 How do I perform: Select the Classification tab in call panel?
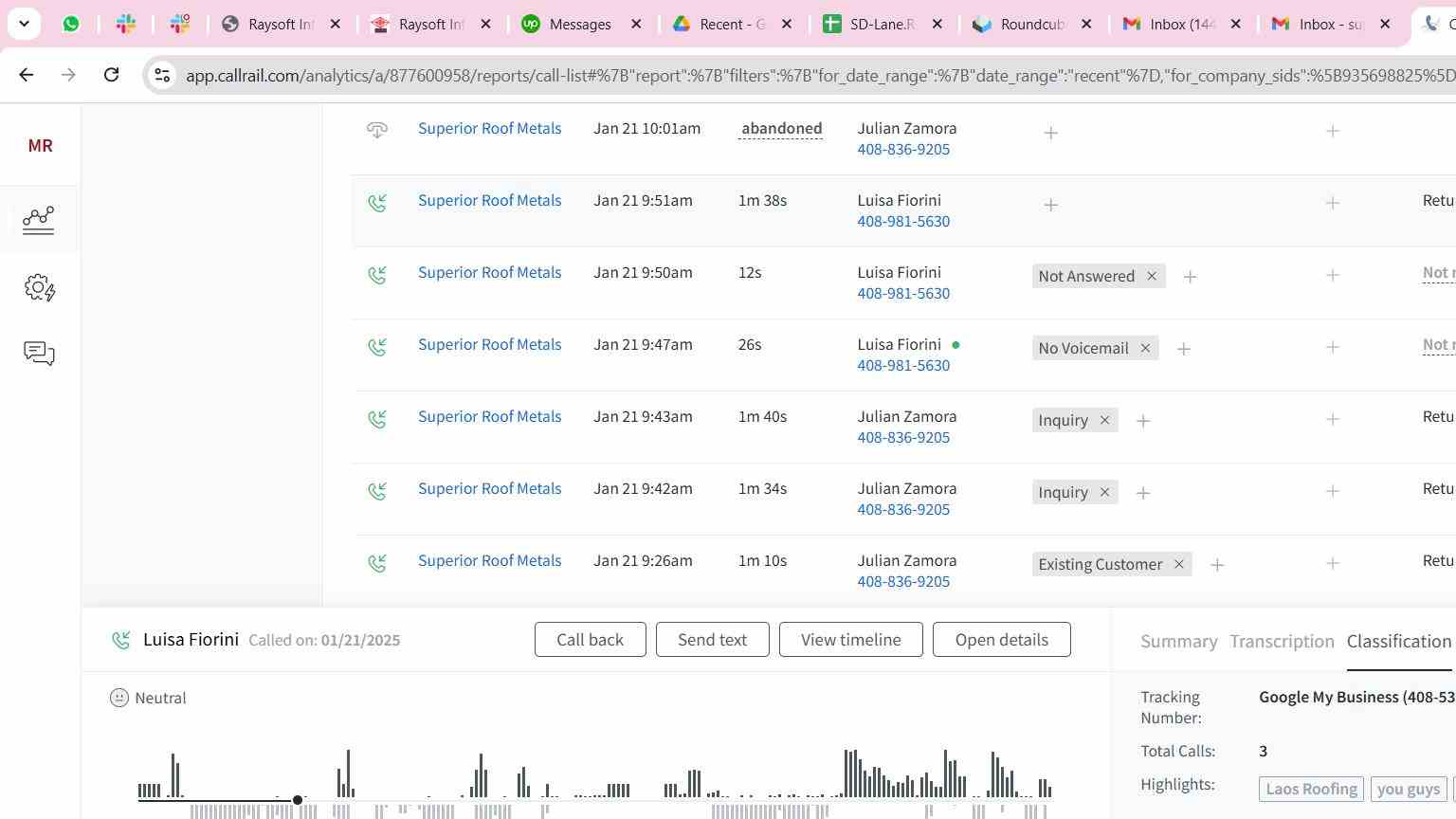pyautogui.click(x=1399, y=642)
